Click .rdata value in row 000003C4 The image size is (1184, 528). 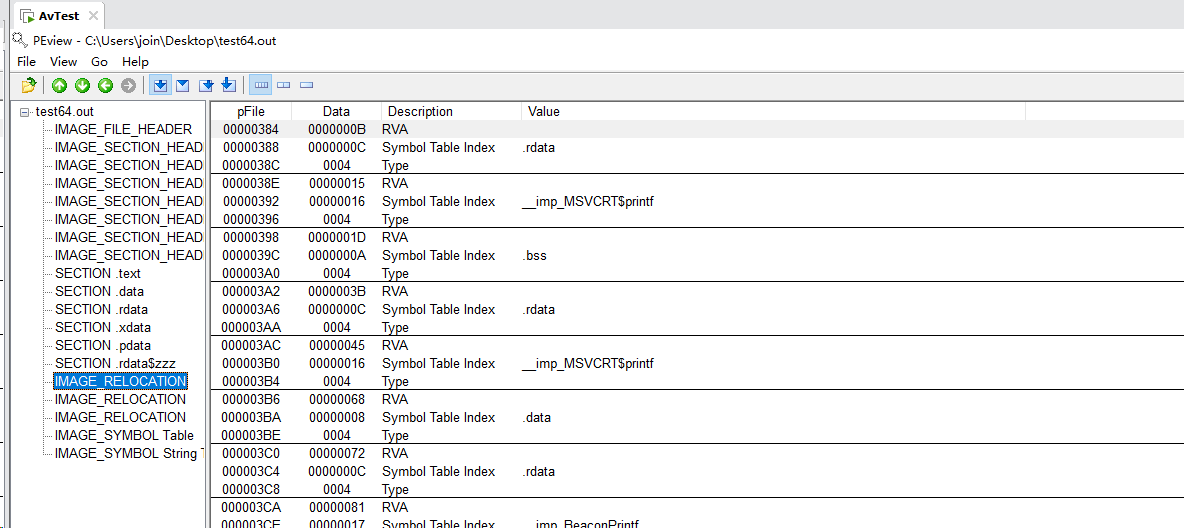tap(538, 471)
